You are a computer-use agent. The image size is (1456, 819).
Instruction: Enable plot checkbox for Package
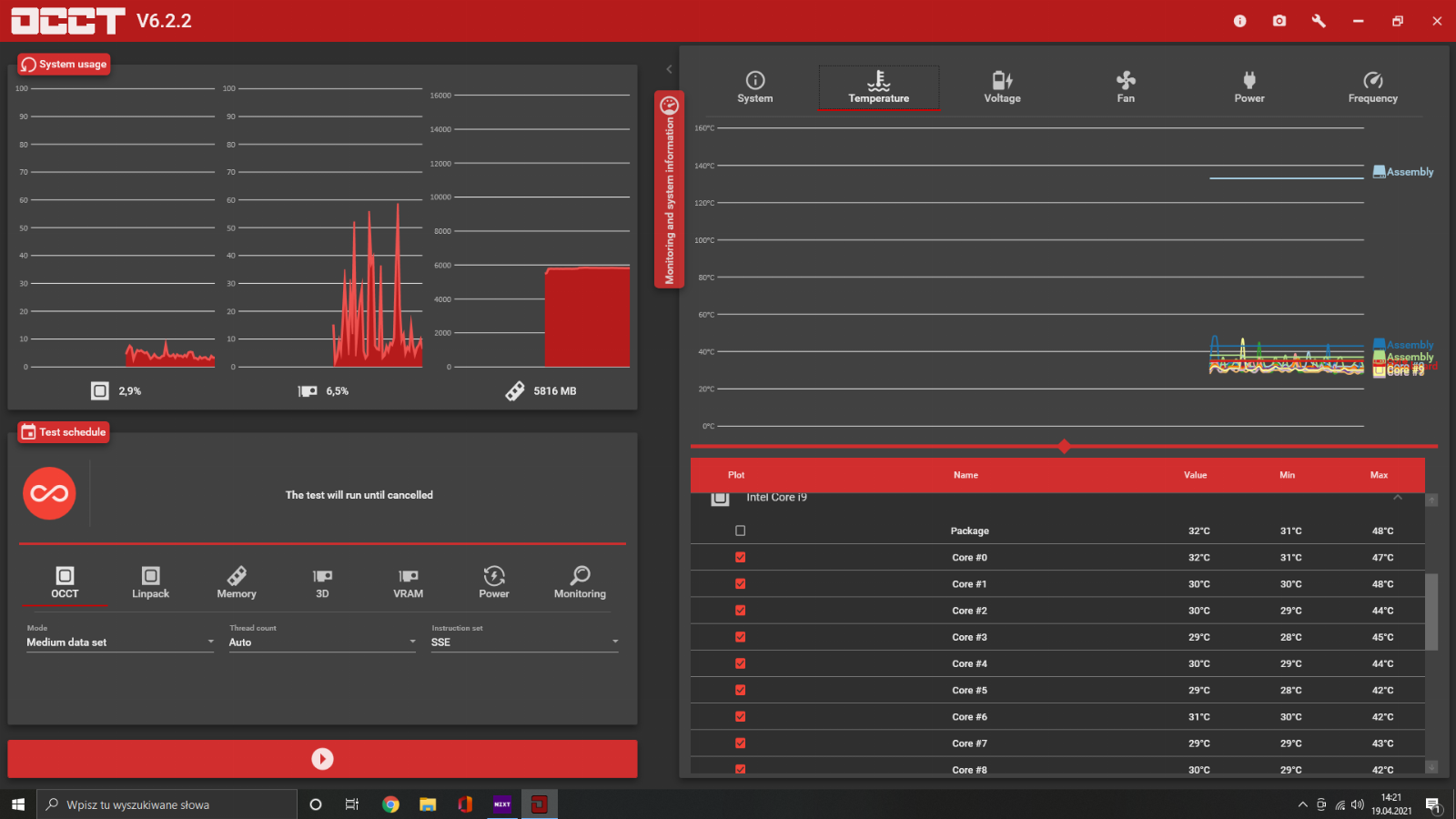(740, 531)
